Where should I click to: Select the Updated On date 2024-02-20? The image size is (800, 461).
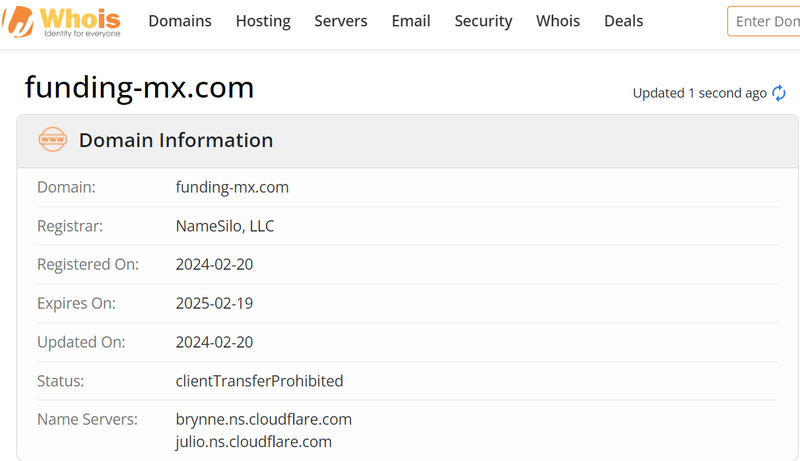tap(214, 342)
